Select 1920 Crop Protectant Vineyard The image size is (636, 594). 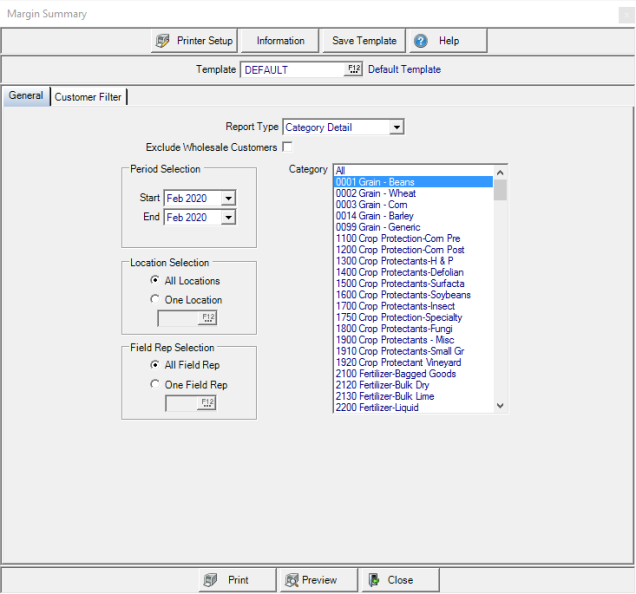pos(413,363)
